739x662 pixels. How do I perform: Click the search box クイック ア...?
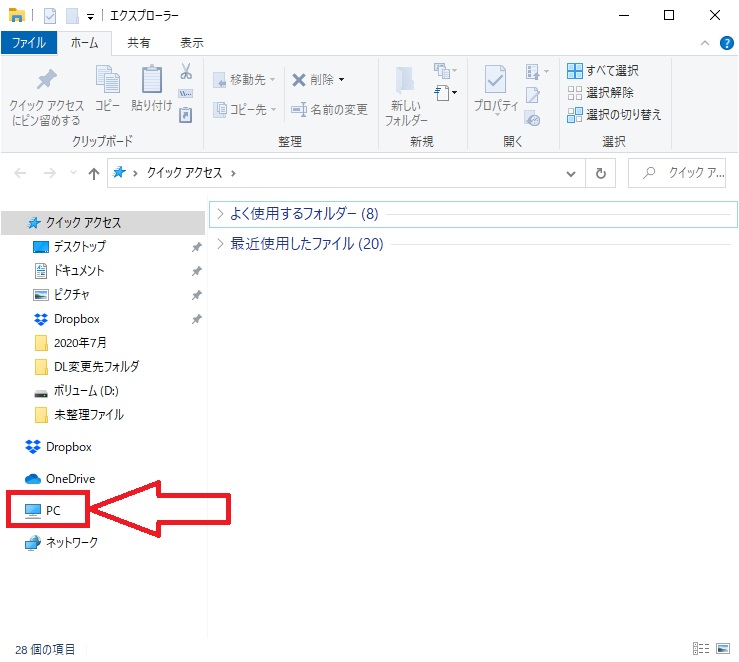677,173
